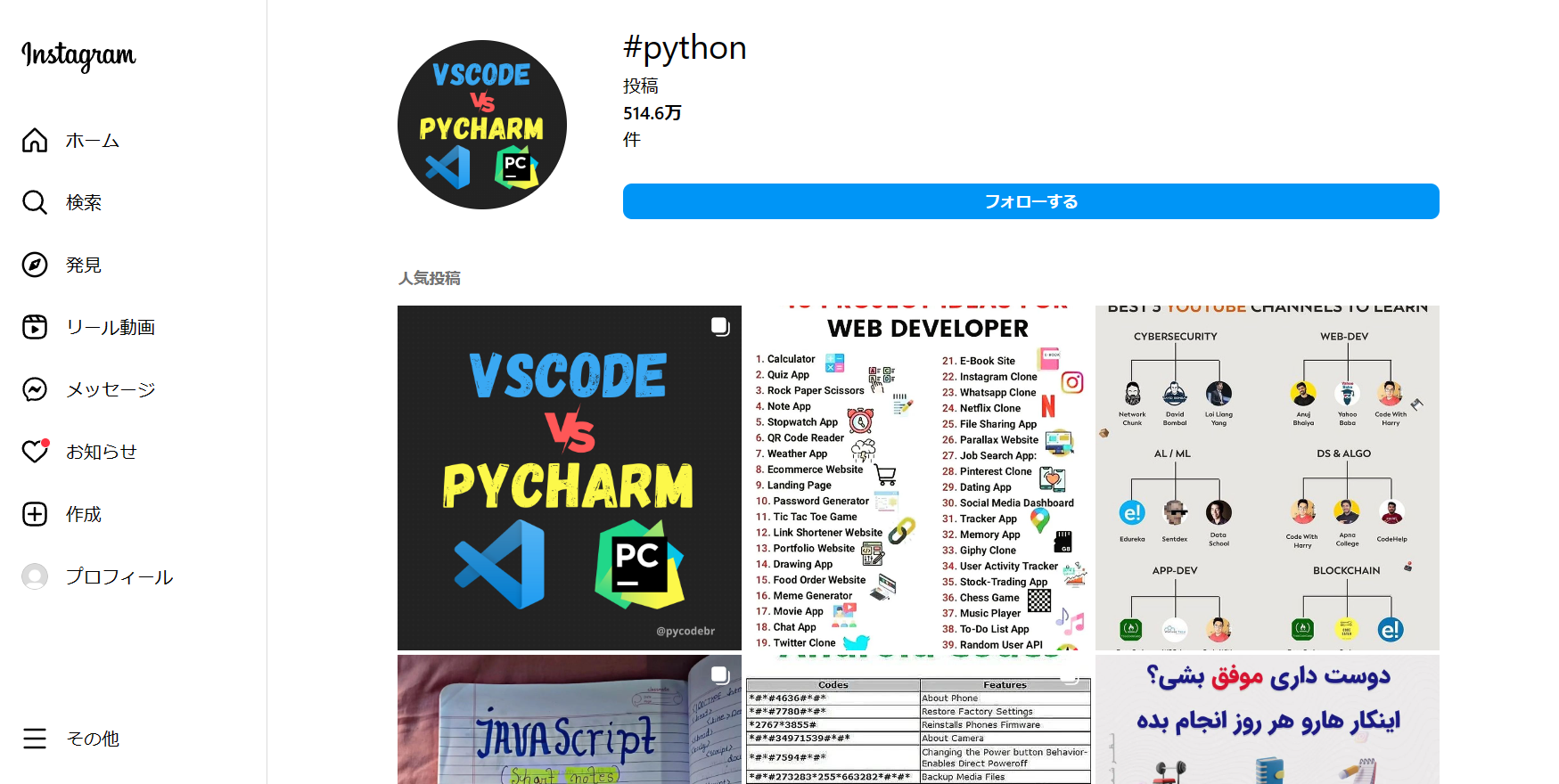Click the #python hashtag round profile picture
The height and width of the screenshot is (784, 1559).
pyautogui.click(x=482, y=125)
